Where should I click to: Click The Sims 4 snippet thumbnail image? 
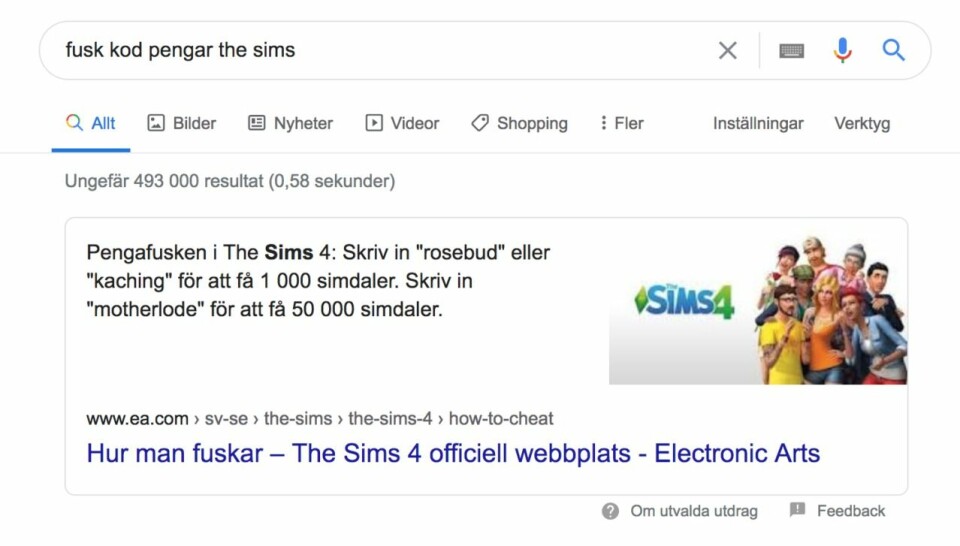[x=758, y=310]
